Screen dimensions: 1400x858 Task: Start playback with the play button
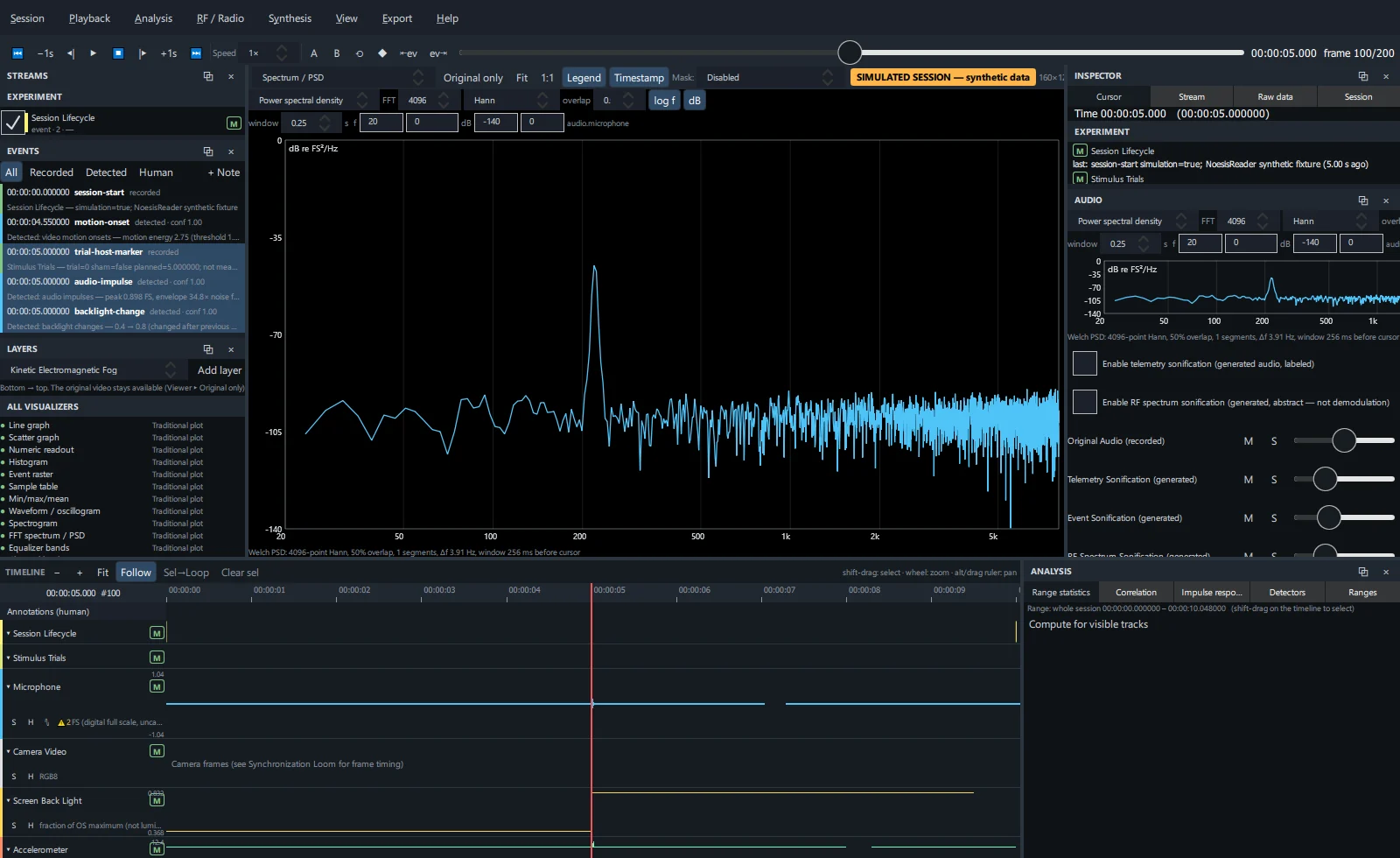(94, 53)
